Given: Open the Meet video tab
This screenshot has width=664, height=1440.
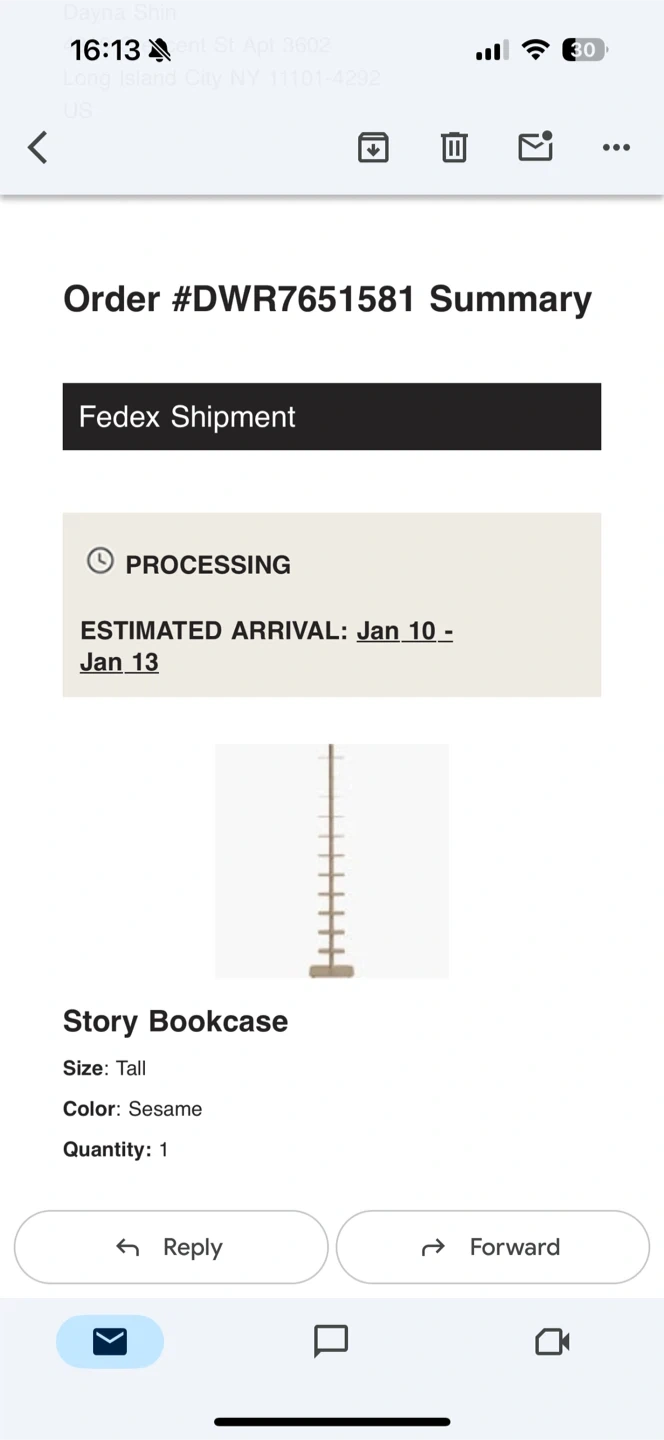Looking at the screenshot, I should click(x=552, y=1341).
